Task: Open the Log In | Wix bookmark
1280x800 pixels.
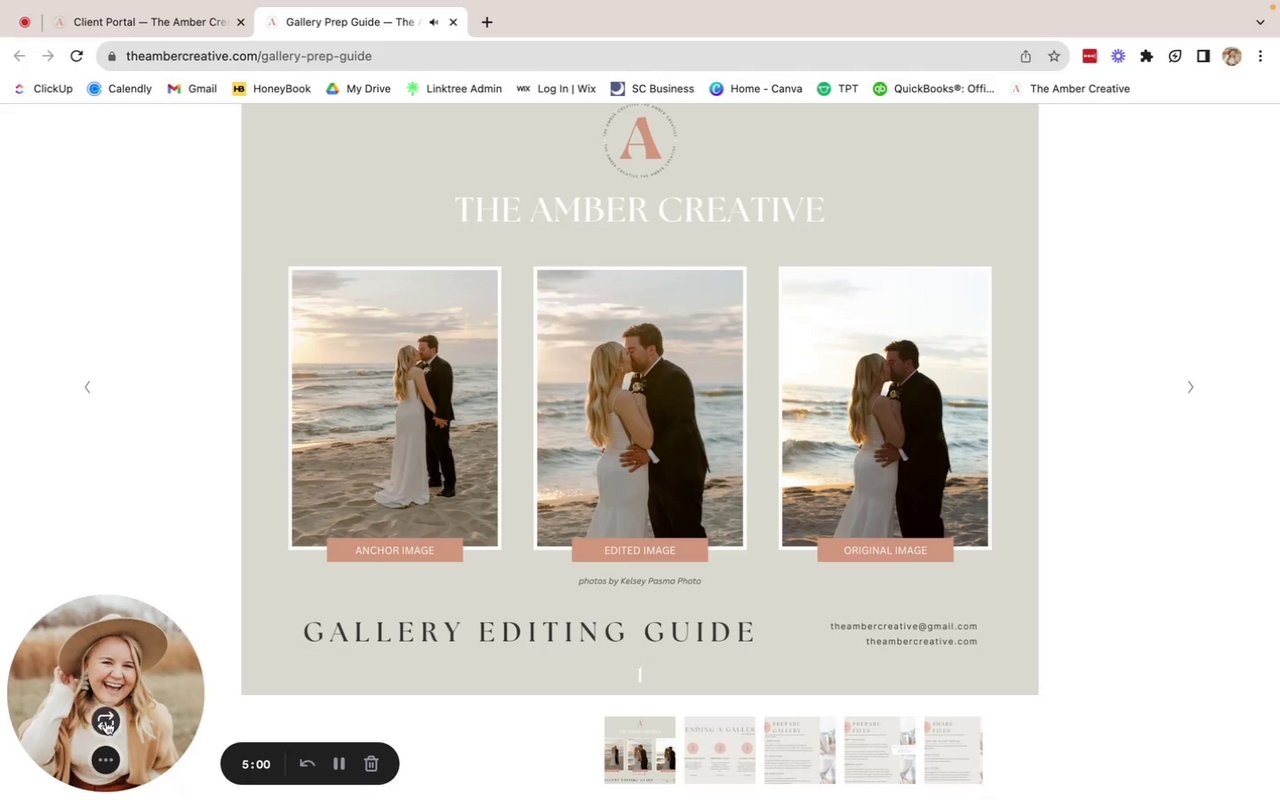Action: [556, 89]
